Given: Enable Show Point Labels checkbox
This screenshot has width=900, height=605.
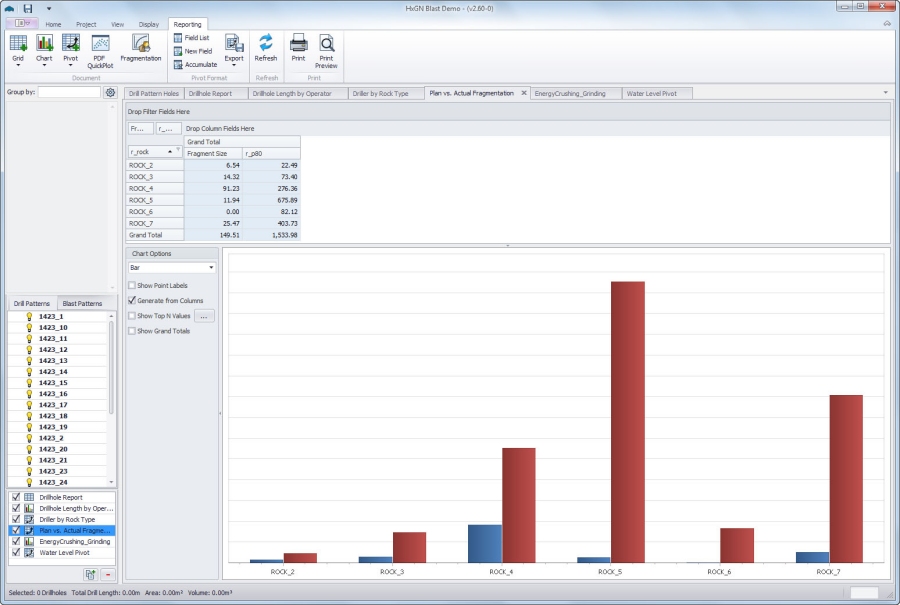Looking at the screenshot, I should (x=132, y=286).
